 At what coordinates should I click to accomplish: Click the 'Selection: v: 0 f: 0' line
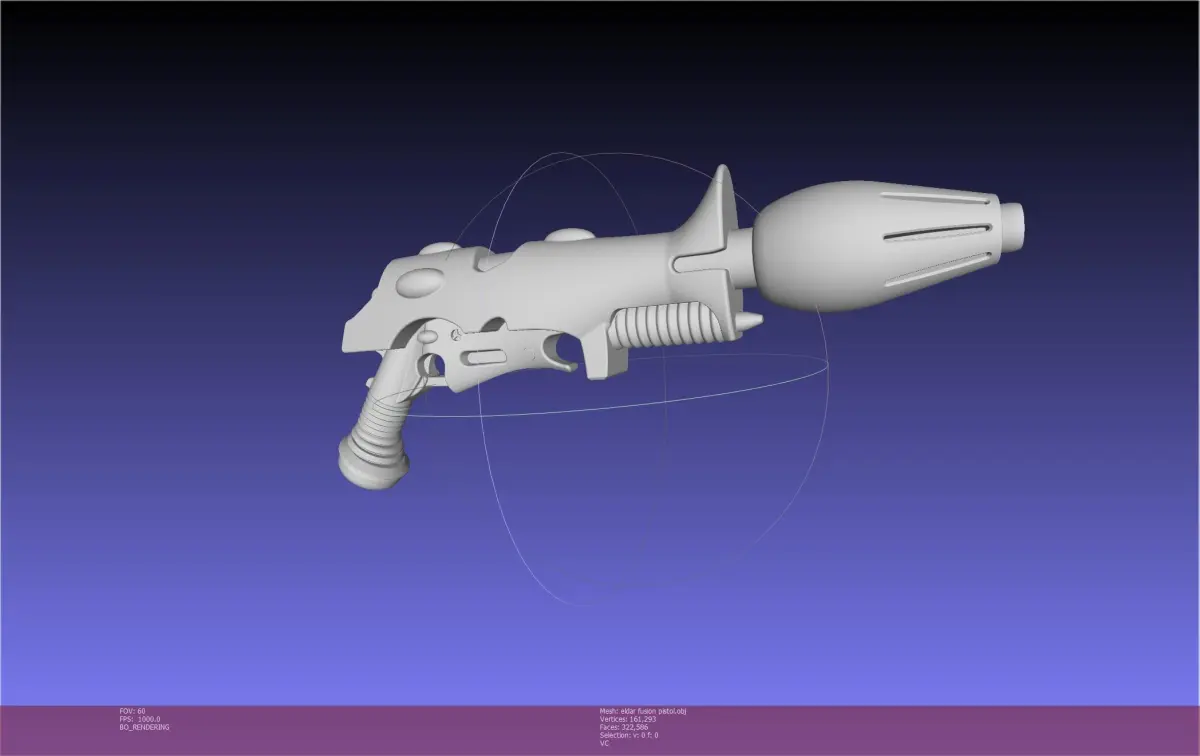pos(628,735)
